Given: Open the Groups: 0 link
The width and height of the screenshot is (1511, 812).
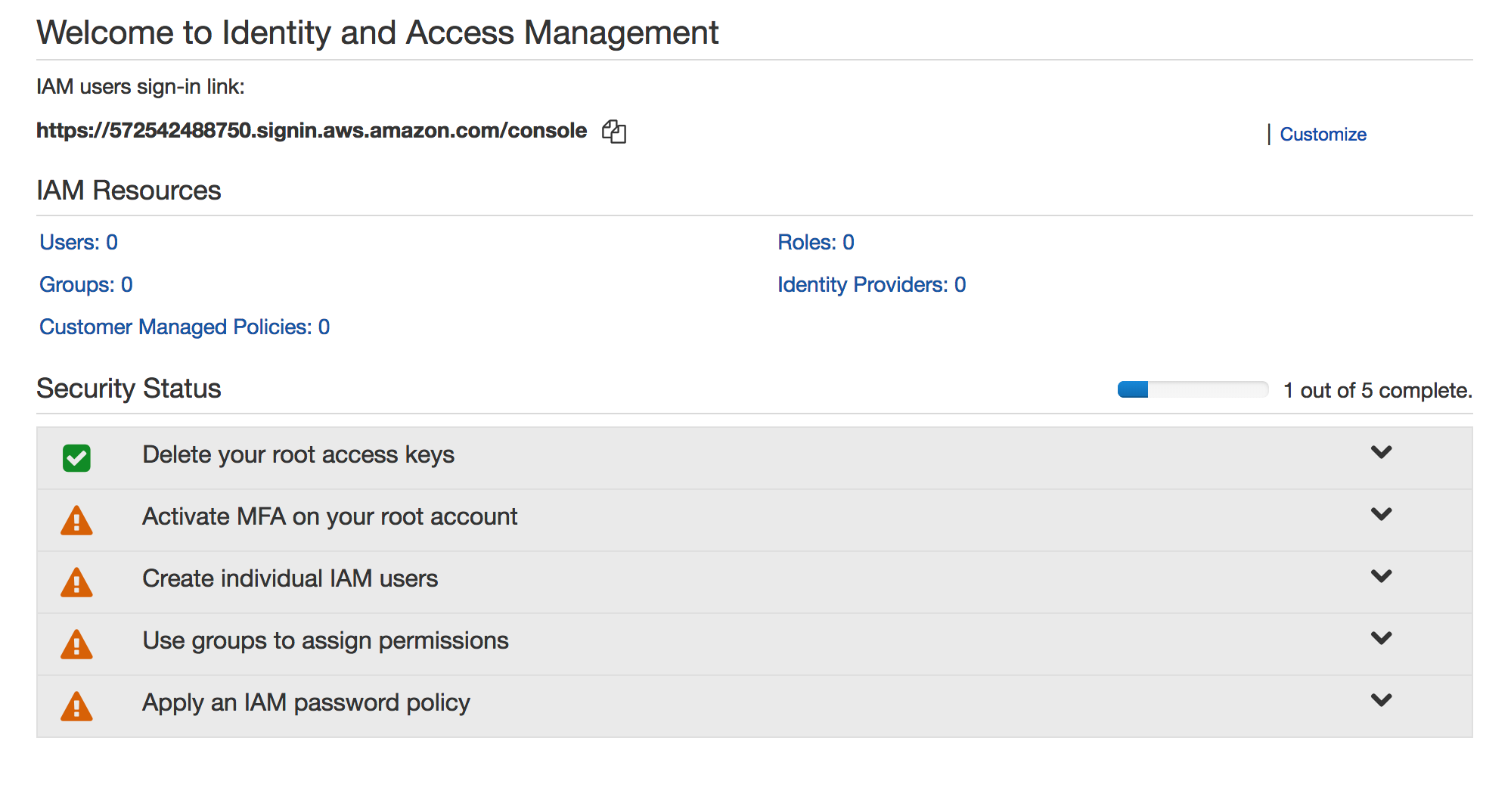Looking at the screenshot, I should click(86, 284).
